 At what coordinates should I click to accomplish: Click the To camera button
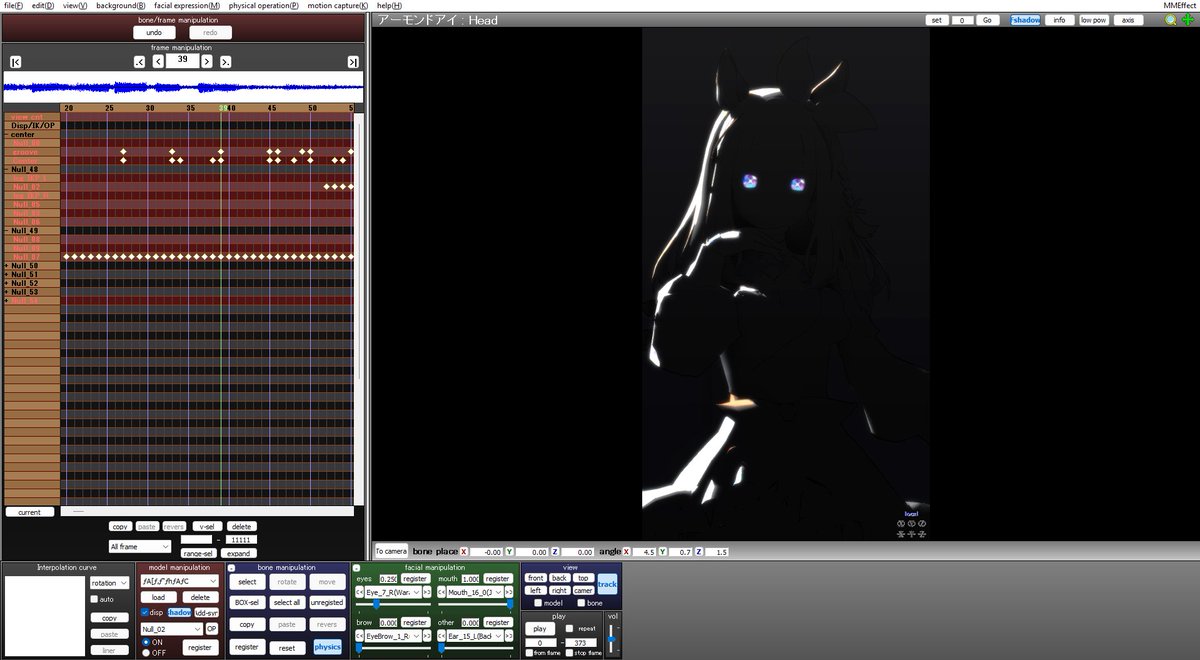(x=391, y=551)
